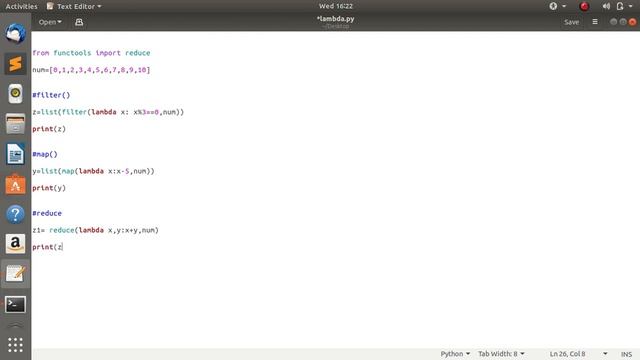The width and height of the screenshot is (640, 360).
Task: Save the lambda.py file
Action: [571, 22]
